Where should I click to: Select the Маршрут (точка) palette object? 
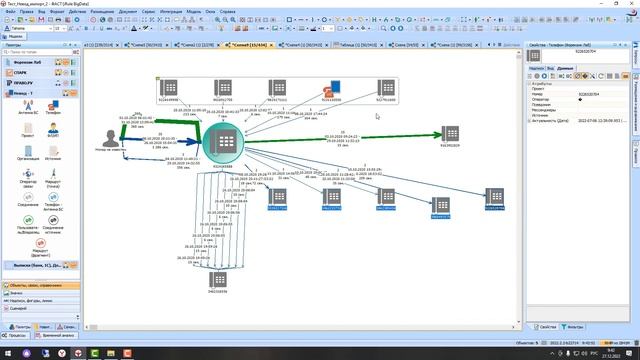pyautogui.click(x=53, y=178)
